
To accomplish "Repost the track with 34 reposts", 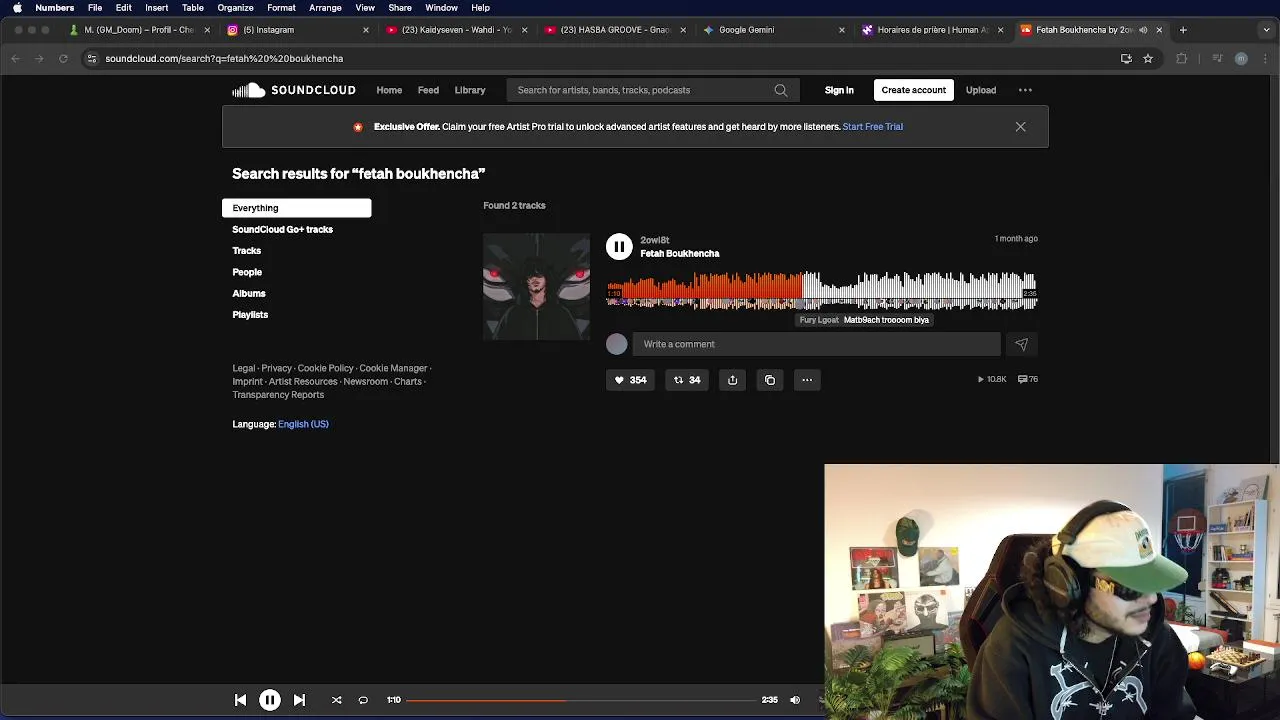I will (687, 380).
